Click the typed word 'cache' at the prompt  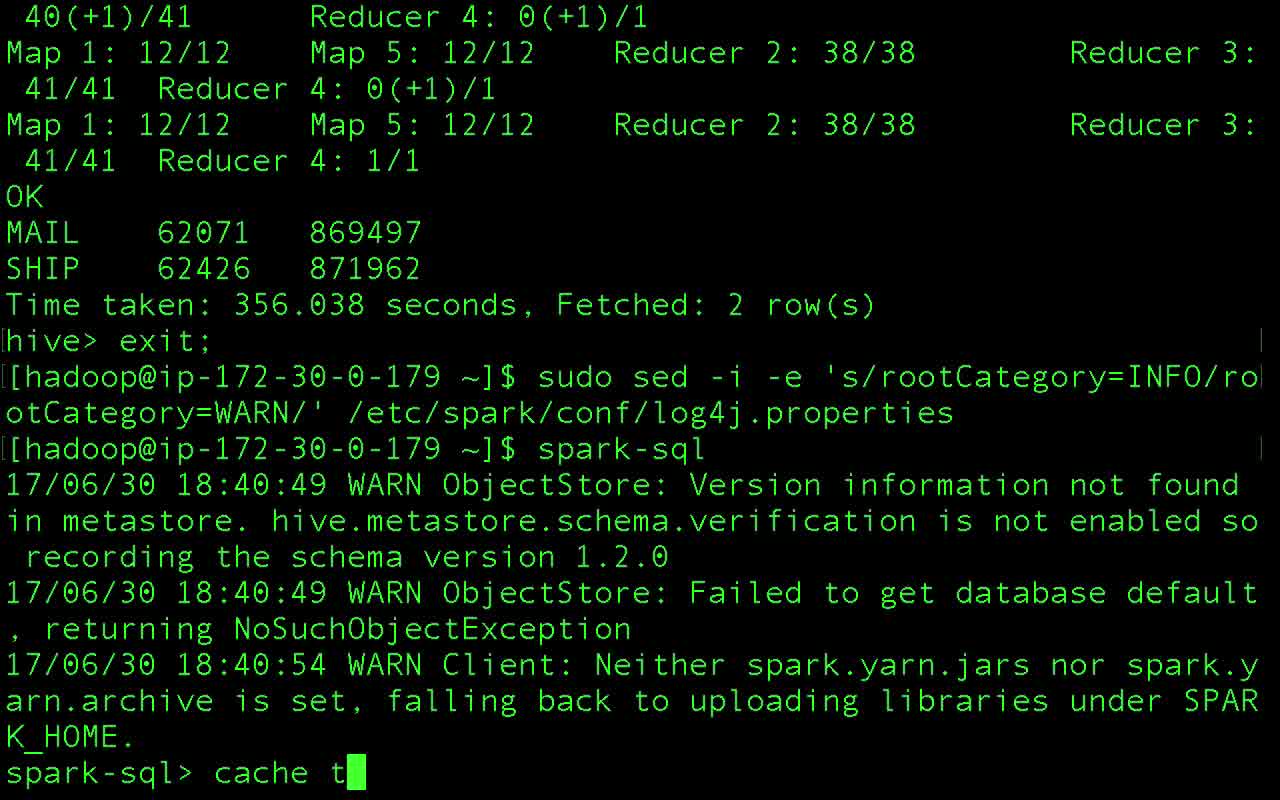coord(261,773)
